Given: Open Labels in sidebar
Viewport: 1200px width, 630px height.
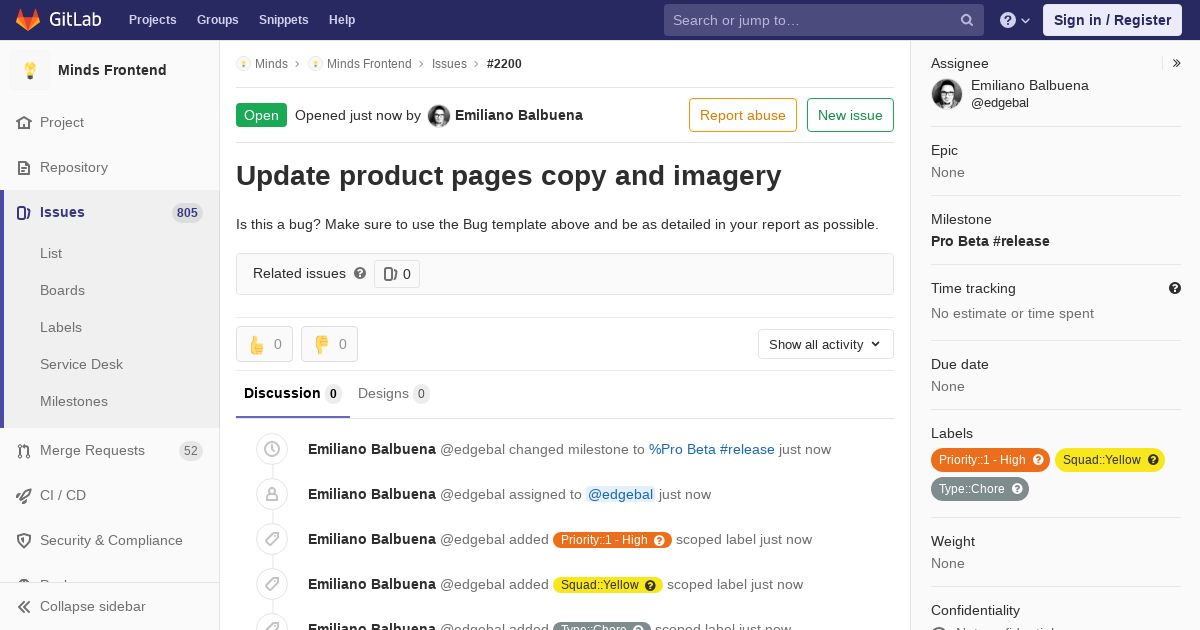Looking at the screenshot, I should 61,328.
